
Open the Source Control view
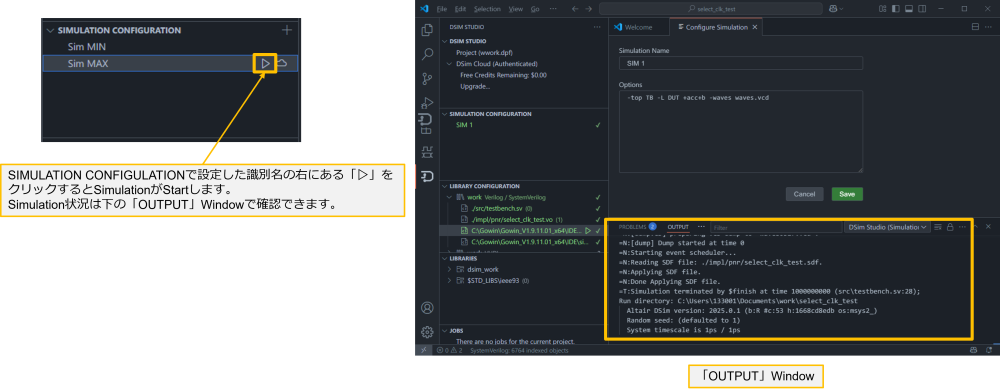coord(428,78)
